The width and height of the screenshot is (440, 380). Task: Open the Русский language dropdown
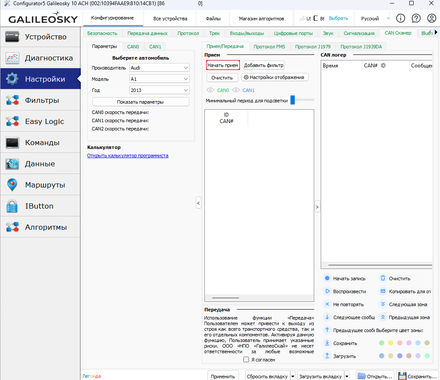coord(375,19)
